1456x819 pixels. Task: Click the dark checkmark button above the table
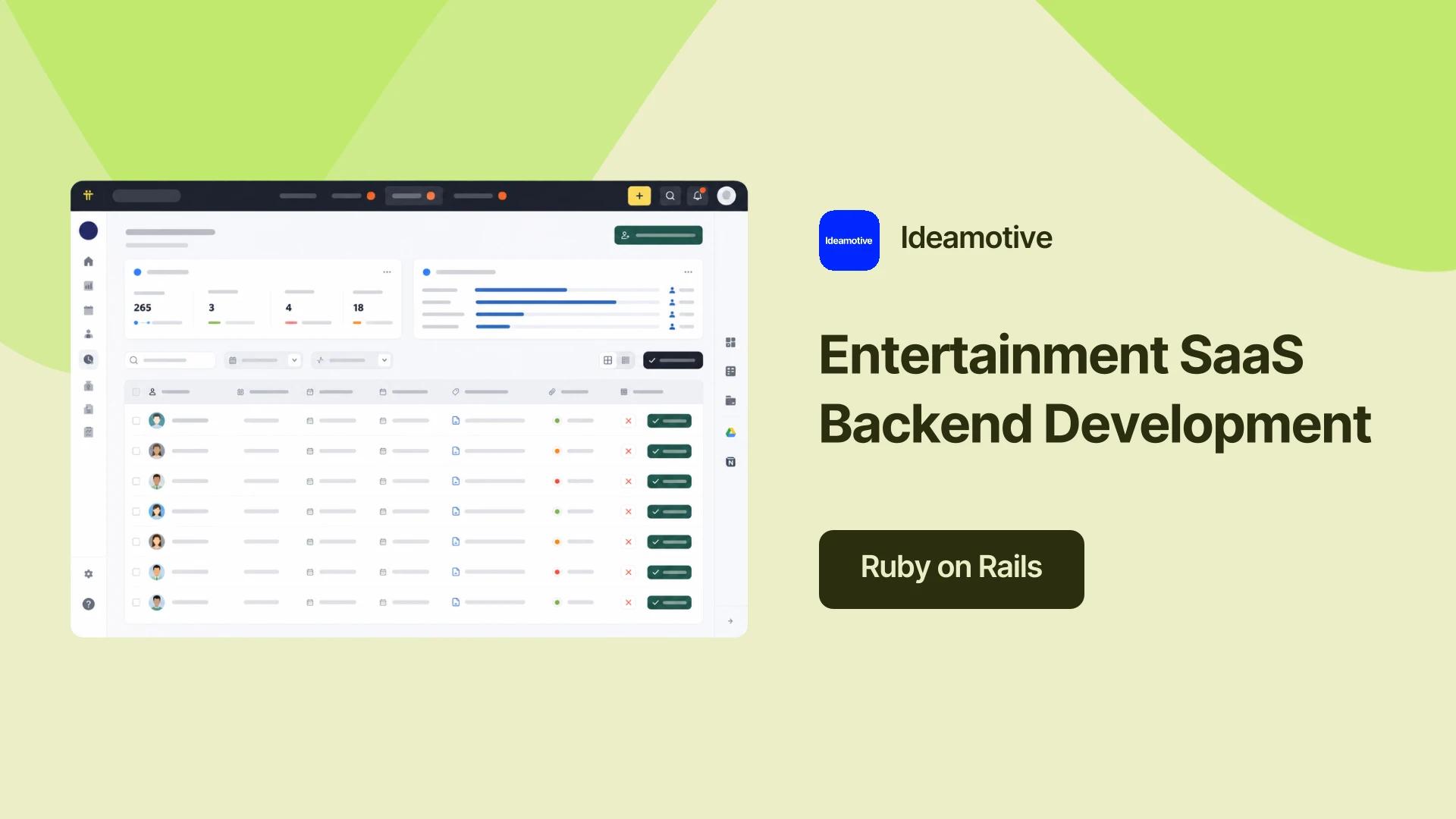pos(673,360)
